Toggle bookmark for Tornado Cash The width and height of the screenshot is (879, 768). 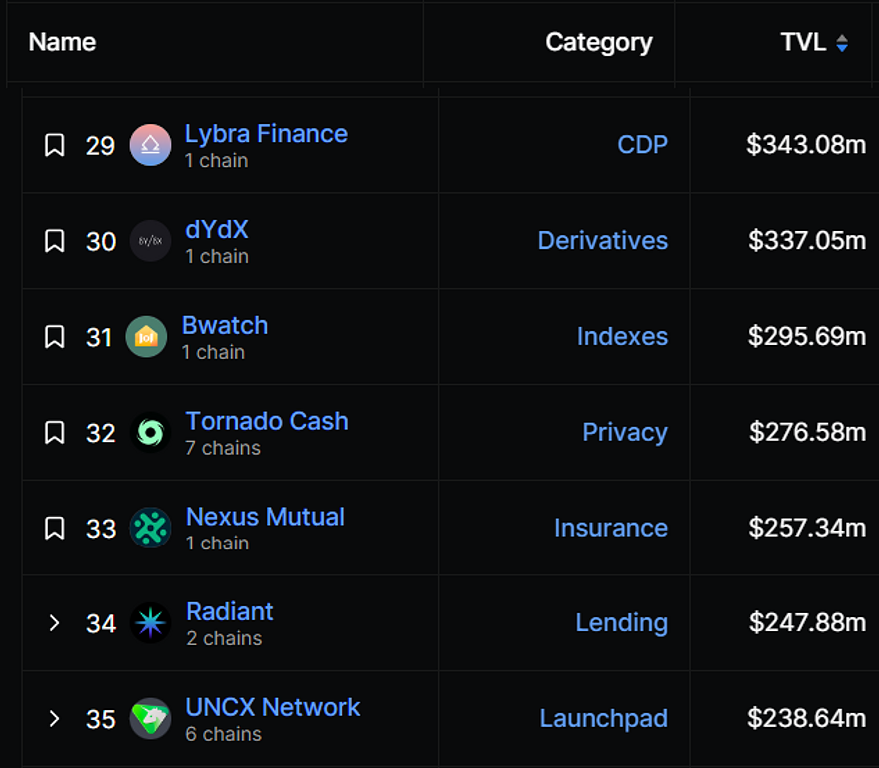[x=55, y=433]
